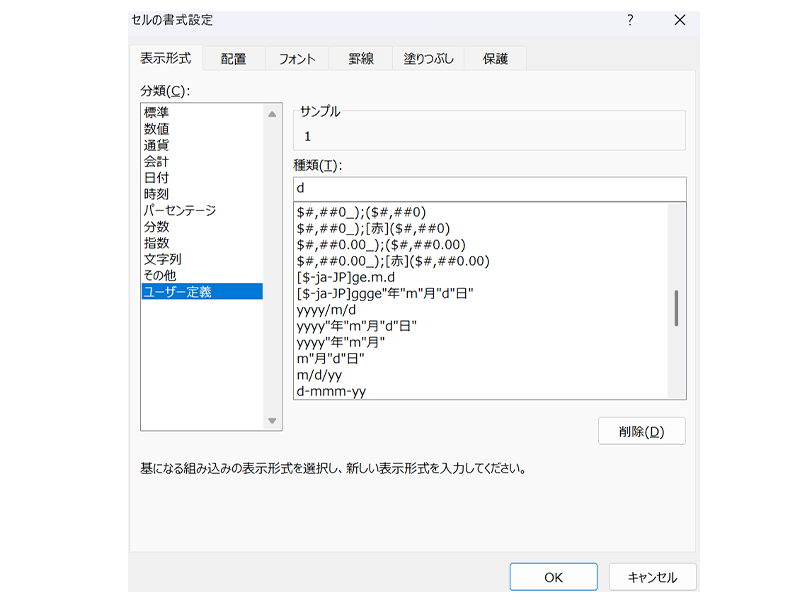Click the help question mark icon
This screenshot has height=602, width=800.
[630, 20]
